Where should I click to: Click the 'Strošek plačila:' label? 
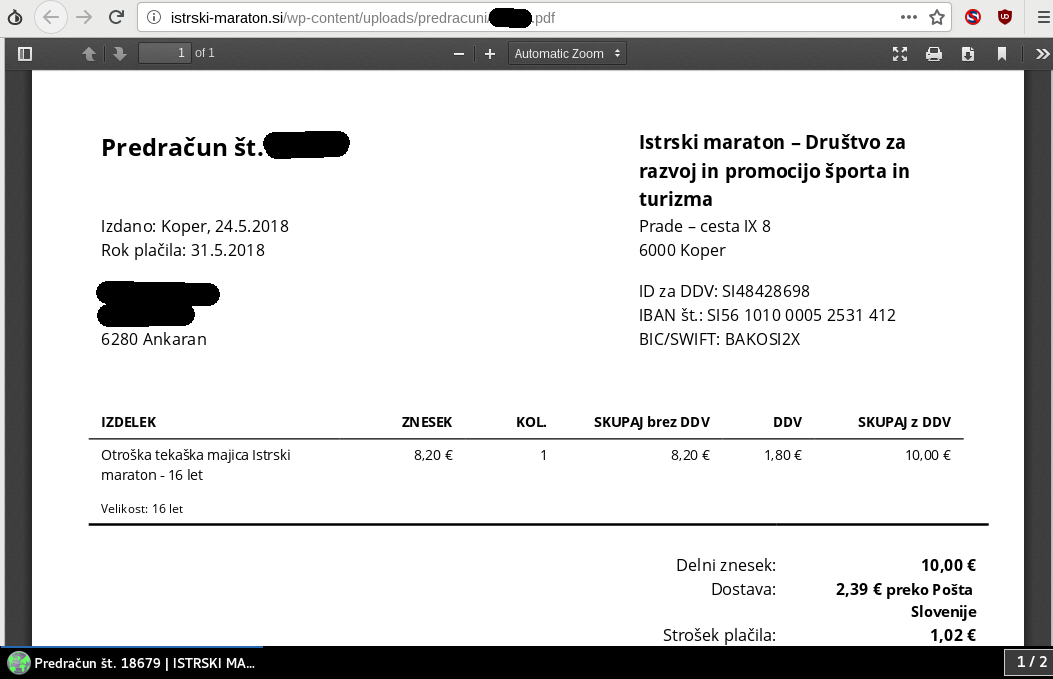[x=719, y=635]
